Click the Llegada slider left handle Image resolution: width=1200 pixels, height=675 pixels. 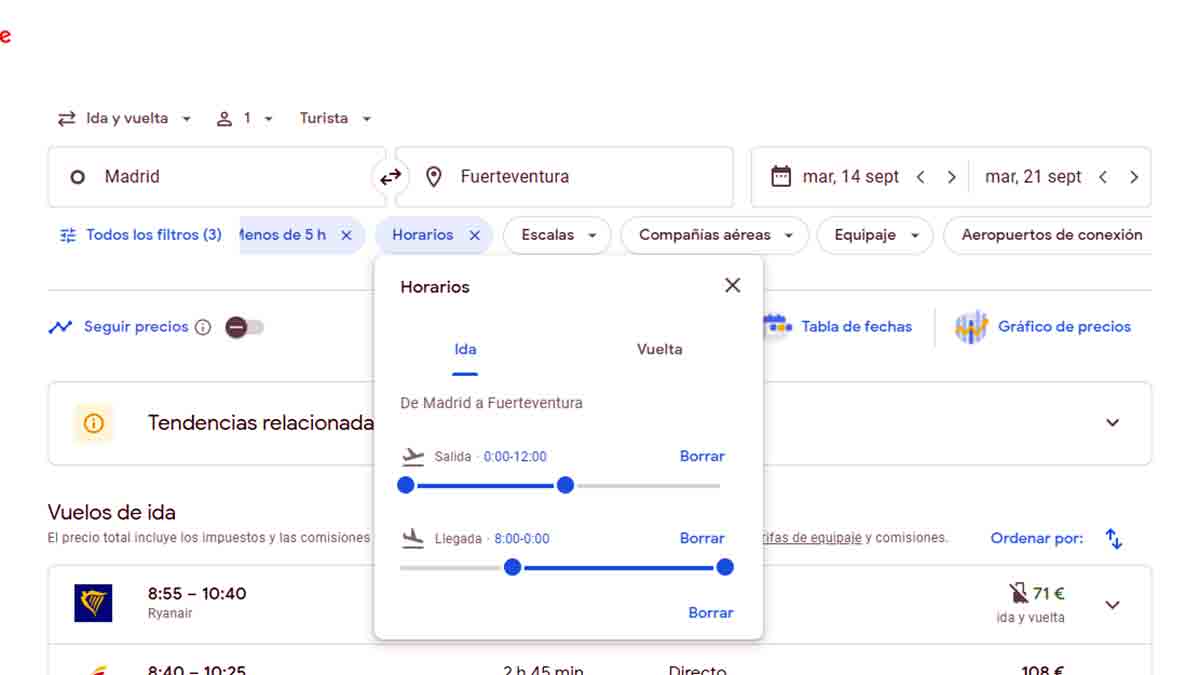pos(512,567)
